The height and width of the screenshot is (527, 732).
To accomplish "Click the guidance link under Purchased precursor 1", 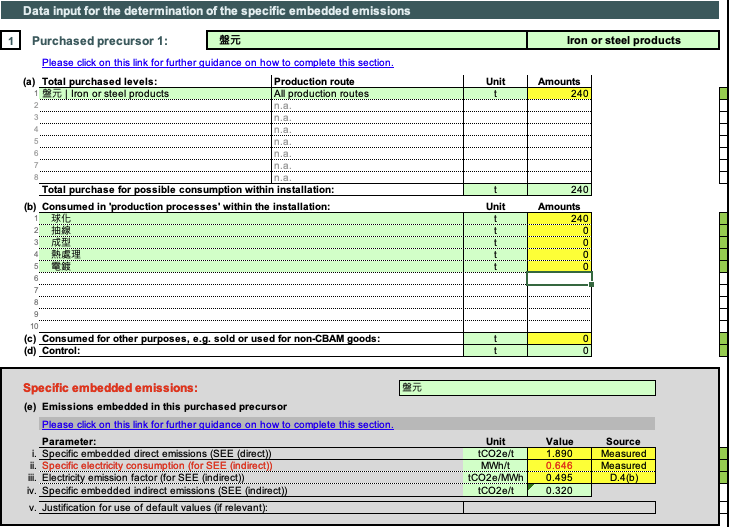I will click(x=218, y=63).
